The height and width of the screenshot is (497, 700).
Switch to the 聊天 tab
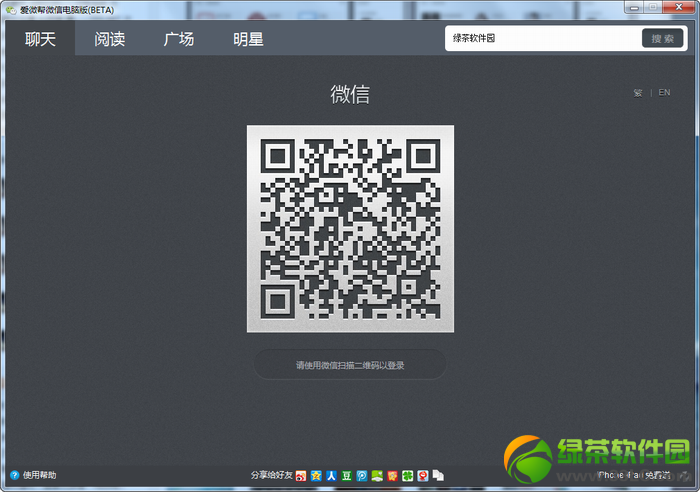coord(40,39)
